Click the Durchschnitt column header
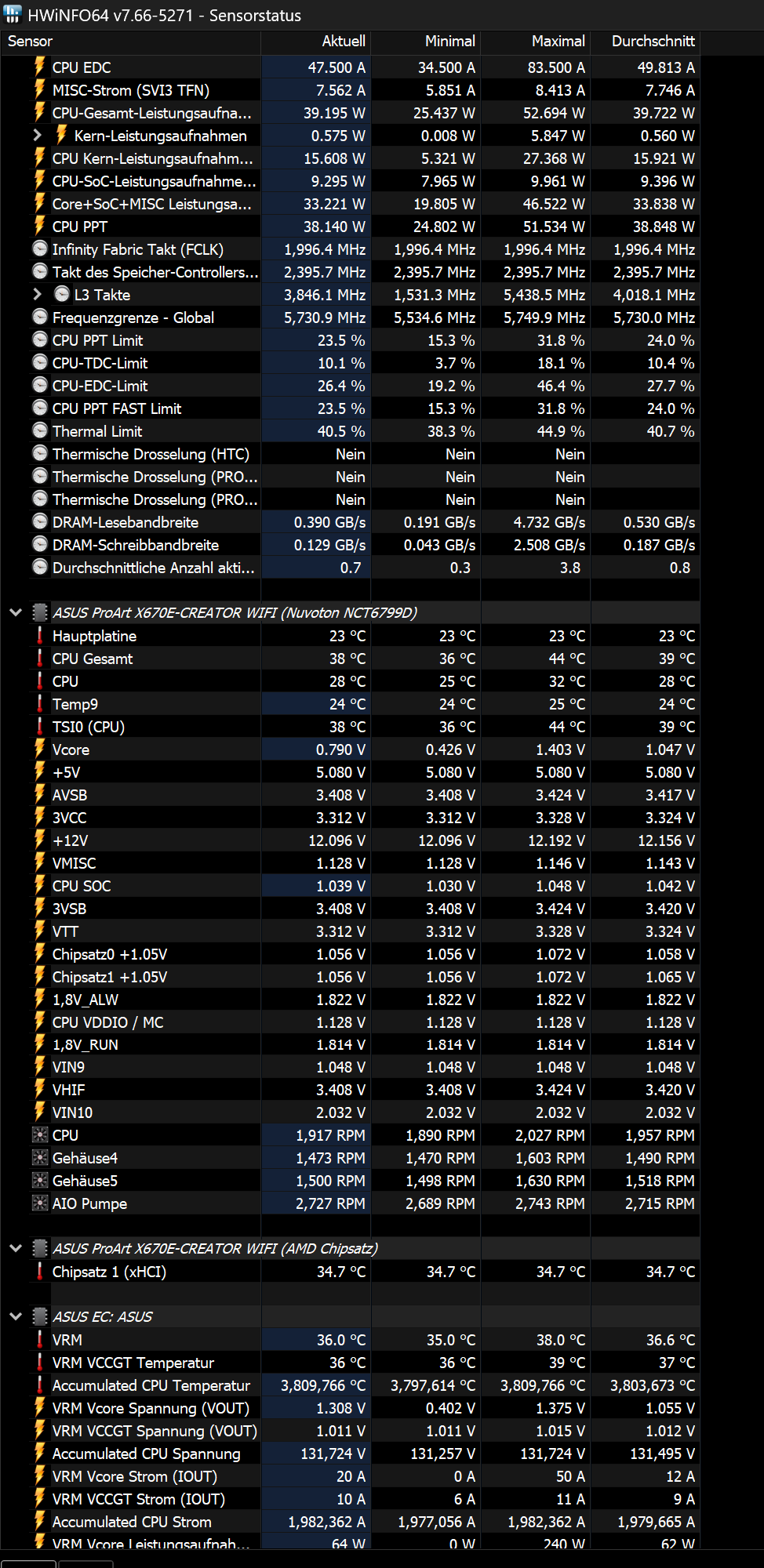This screenshot has height=1568, width=764. (645, 42)
